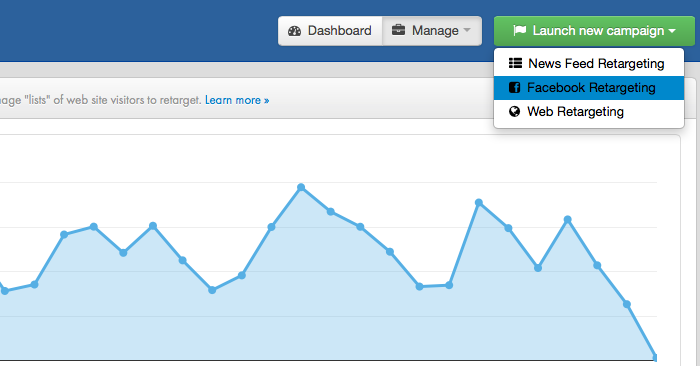This screenshot has height=366, width=700.
Task: Click the Facebook logo icon in dropdown
Action: (514, 87)
